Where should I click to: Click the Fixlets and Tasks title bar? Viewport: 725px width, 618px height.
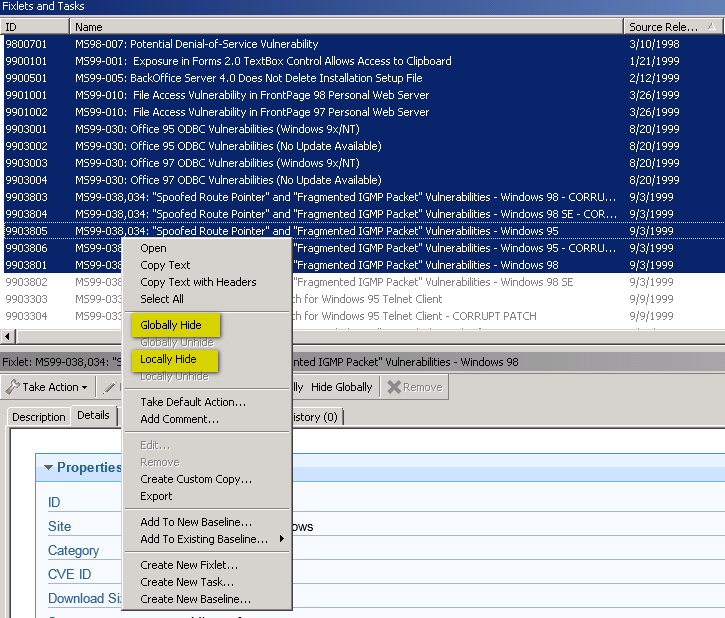pyautogui.click(x=362, y=6)
